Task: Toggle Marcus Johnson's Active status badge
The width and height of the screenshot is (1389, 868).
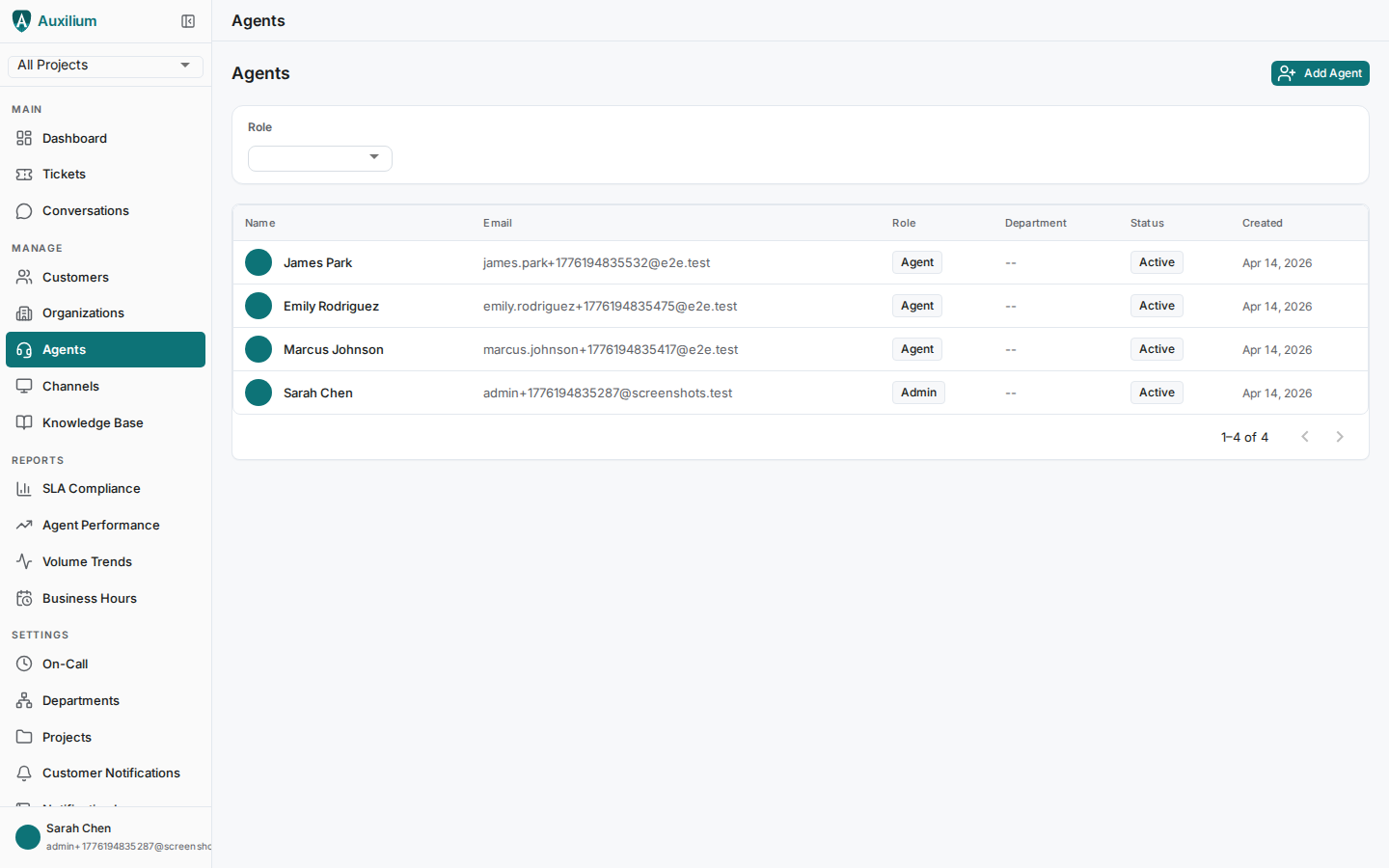Action: click(x=1157, y=349)
